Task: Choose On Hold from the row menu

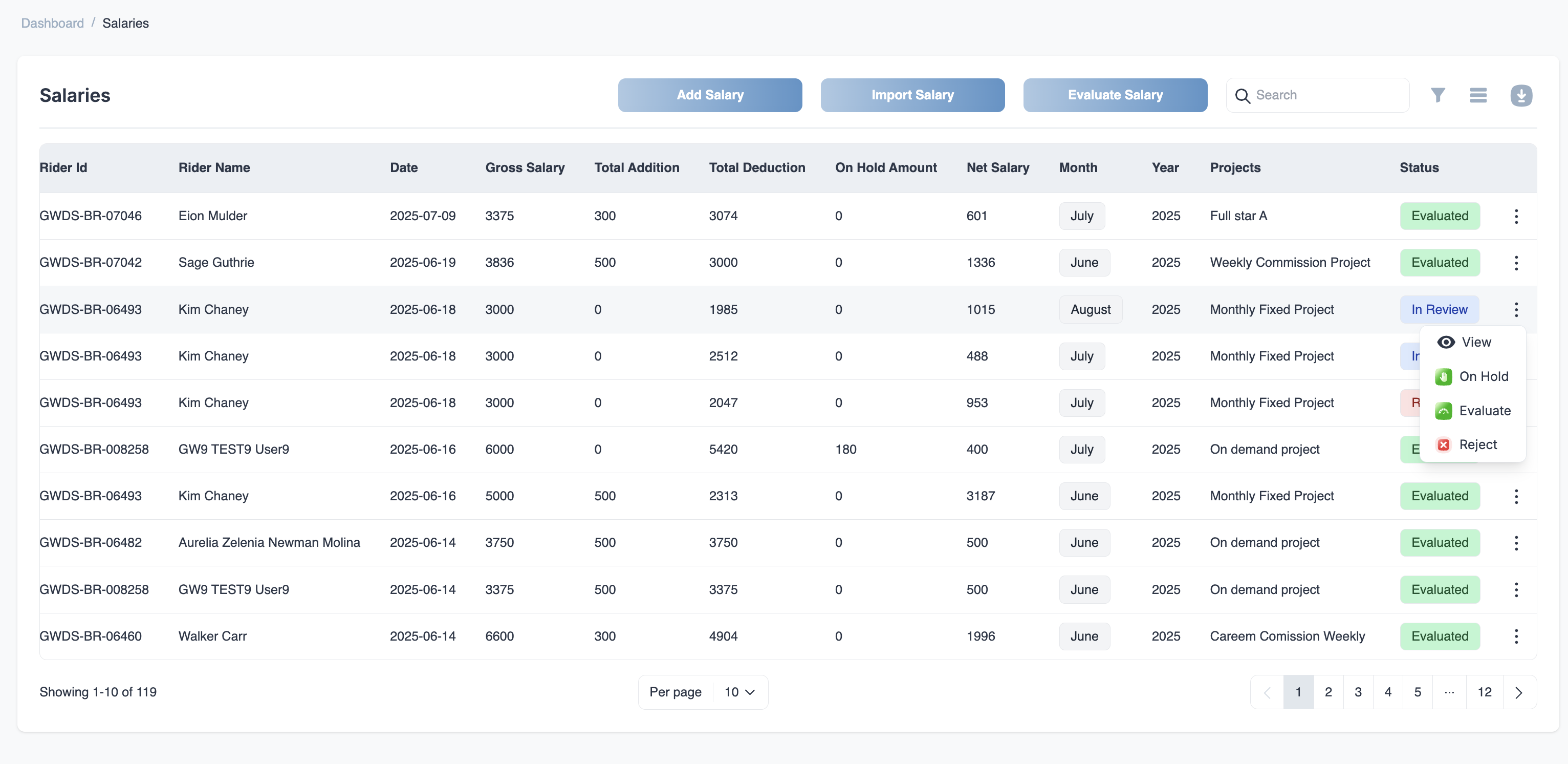Action: click(1472, 376)
